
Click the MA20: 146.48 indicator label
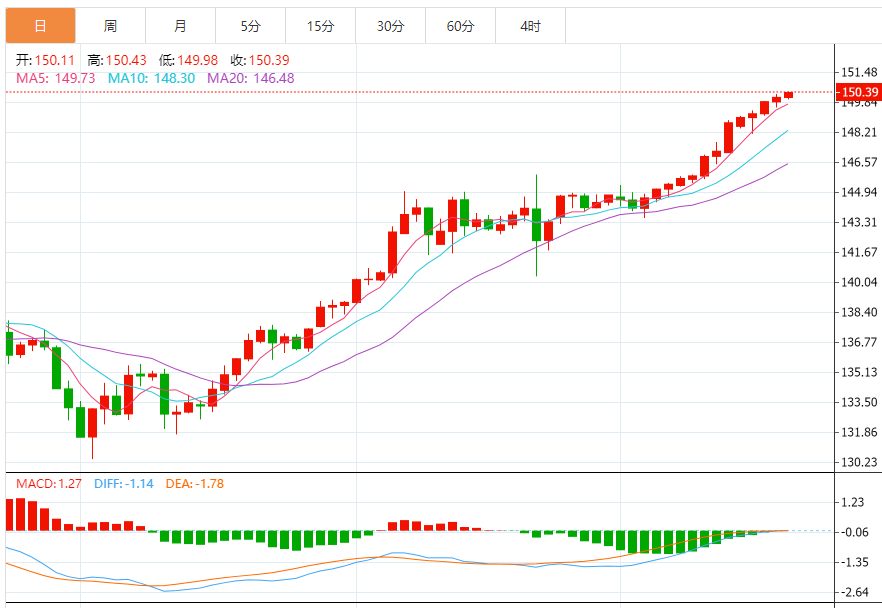point(250,78)
